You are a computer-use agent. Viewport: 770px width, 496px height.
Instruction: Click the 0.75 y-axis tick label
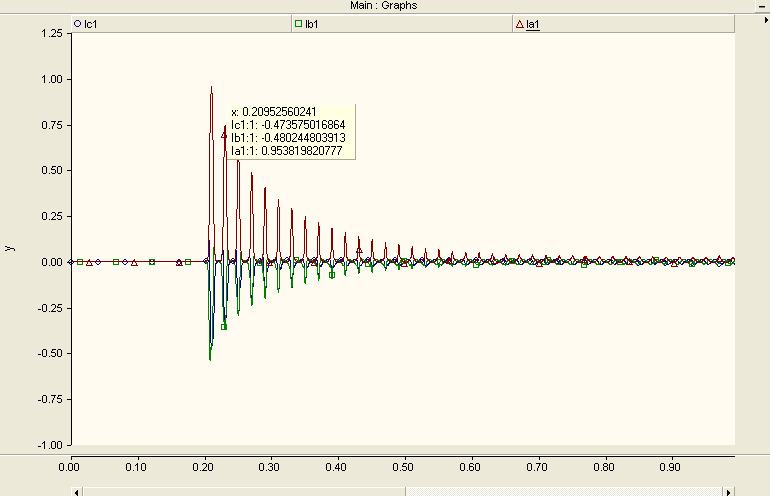[x=52, y=125]
